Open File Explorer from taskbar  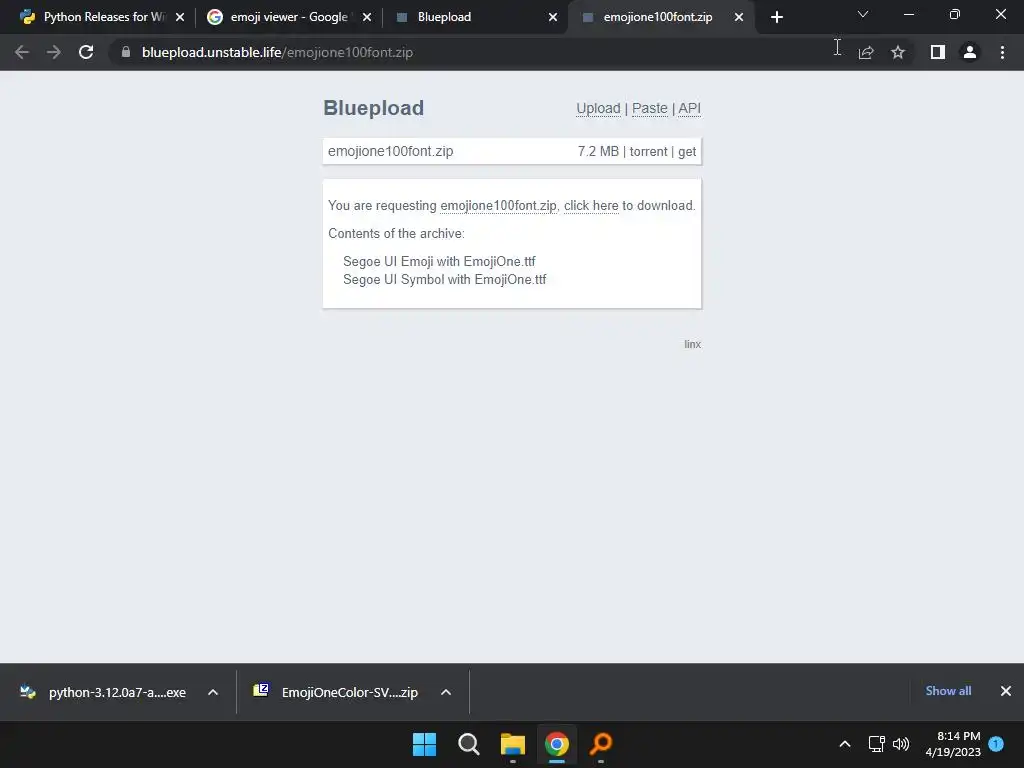[x=513, y=744]
